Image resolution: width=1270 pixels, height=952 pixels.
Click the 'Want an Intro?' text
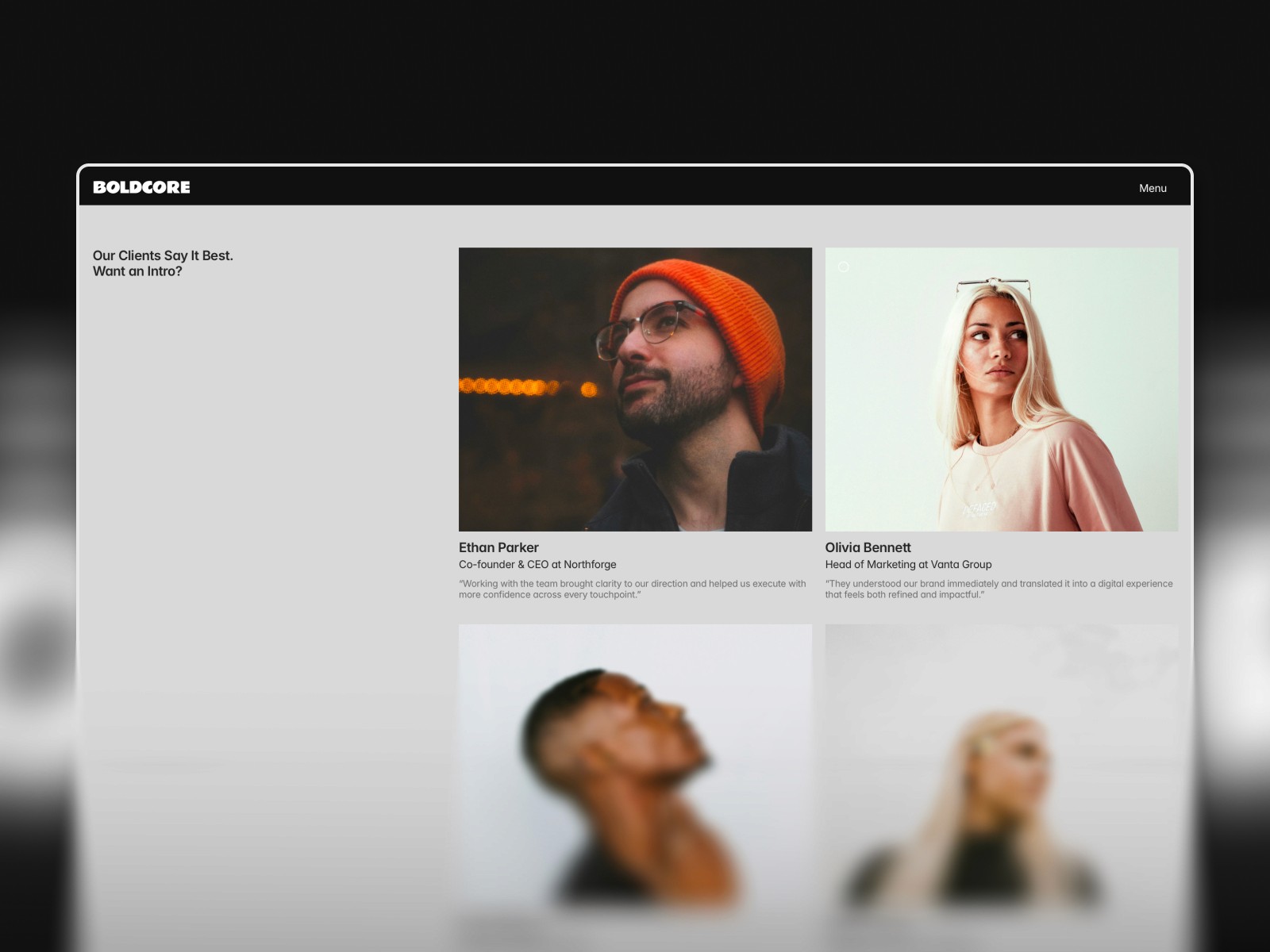137,271
